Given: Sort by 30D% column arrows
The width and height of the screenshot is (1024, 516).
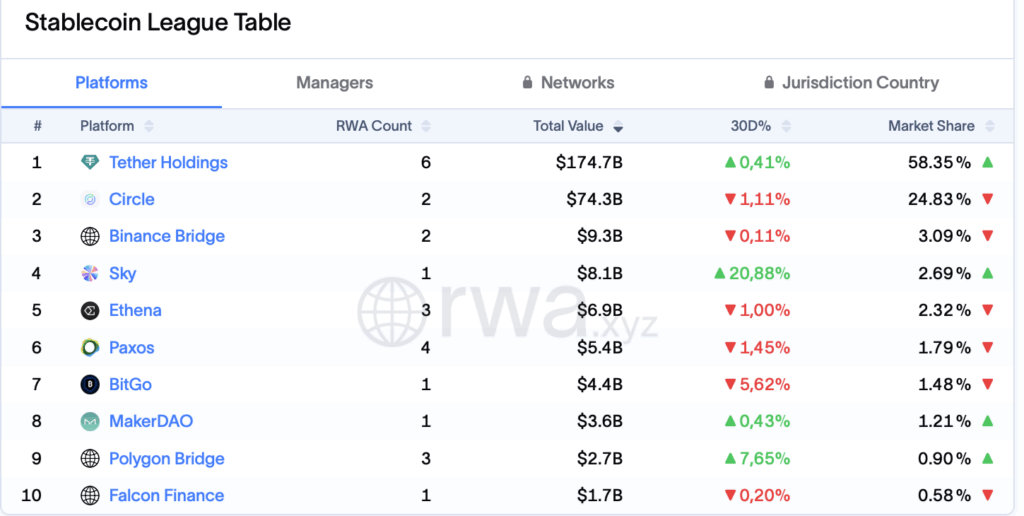Looking at the screenshot, I should pyautogui.click(x=785, y=126).
